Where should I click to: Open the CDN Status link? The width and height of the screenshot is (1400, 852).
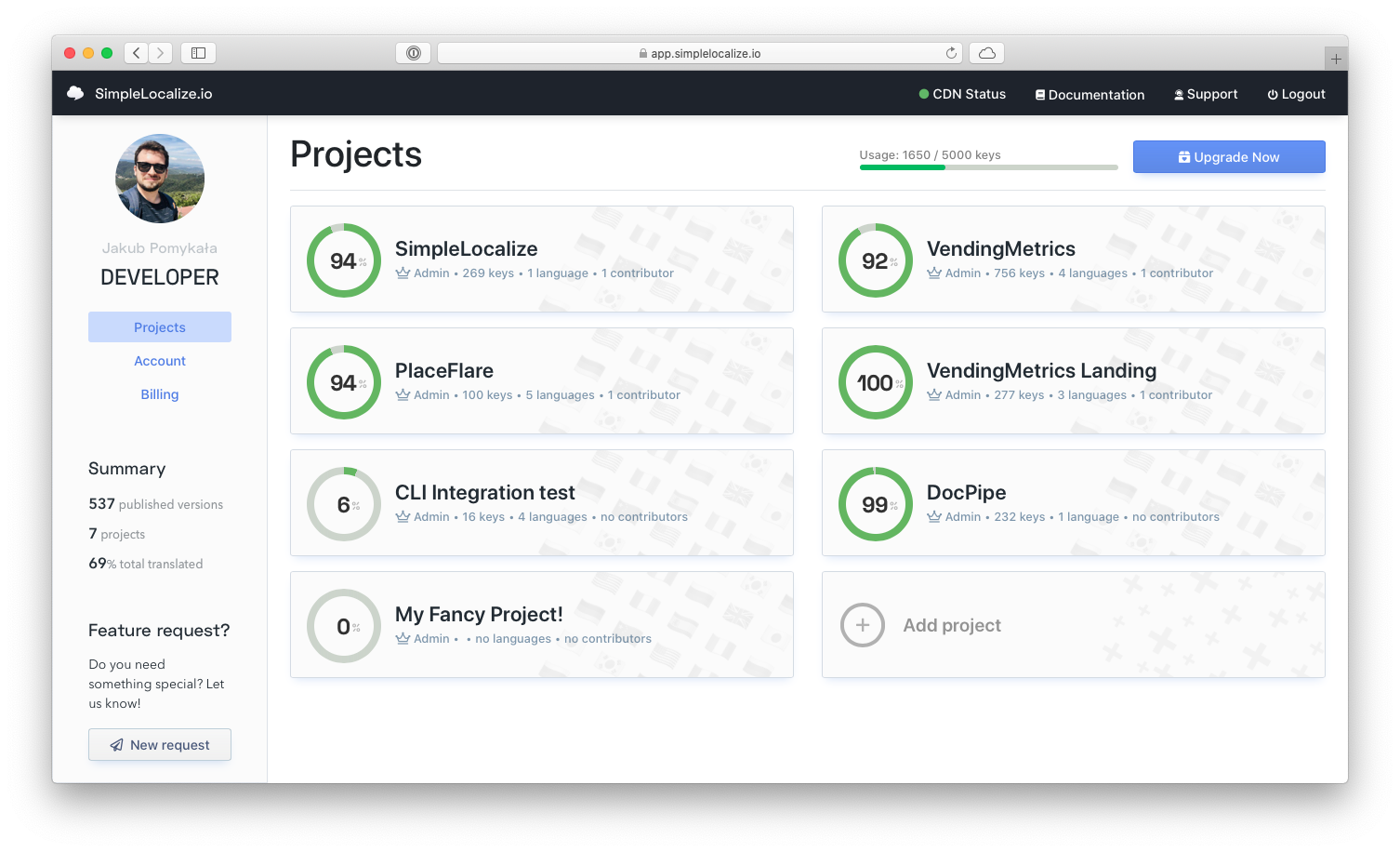[x=962, y=94]
